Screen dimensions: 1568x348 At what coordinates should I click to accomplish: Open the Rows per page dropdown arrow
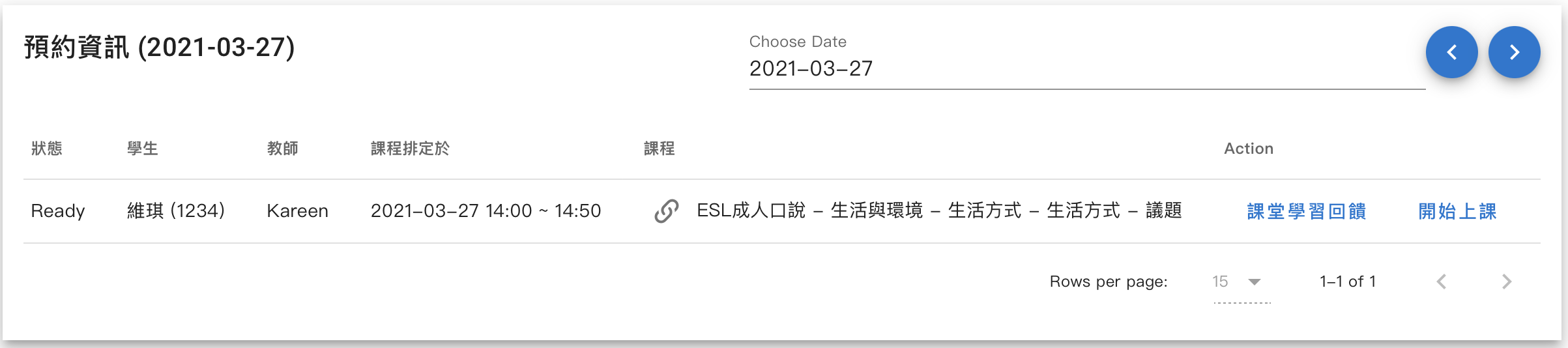pos(1255,282)
